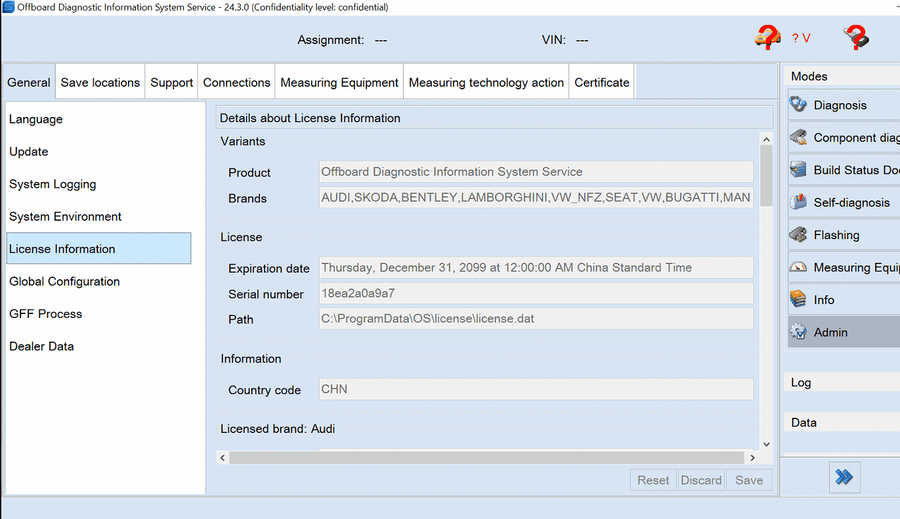
Task: Open the Admin mode gear icon
Action: (x=798, y=332)
